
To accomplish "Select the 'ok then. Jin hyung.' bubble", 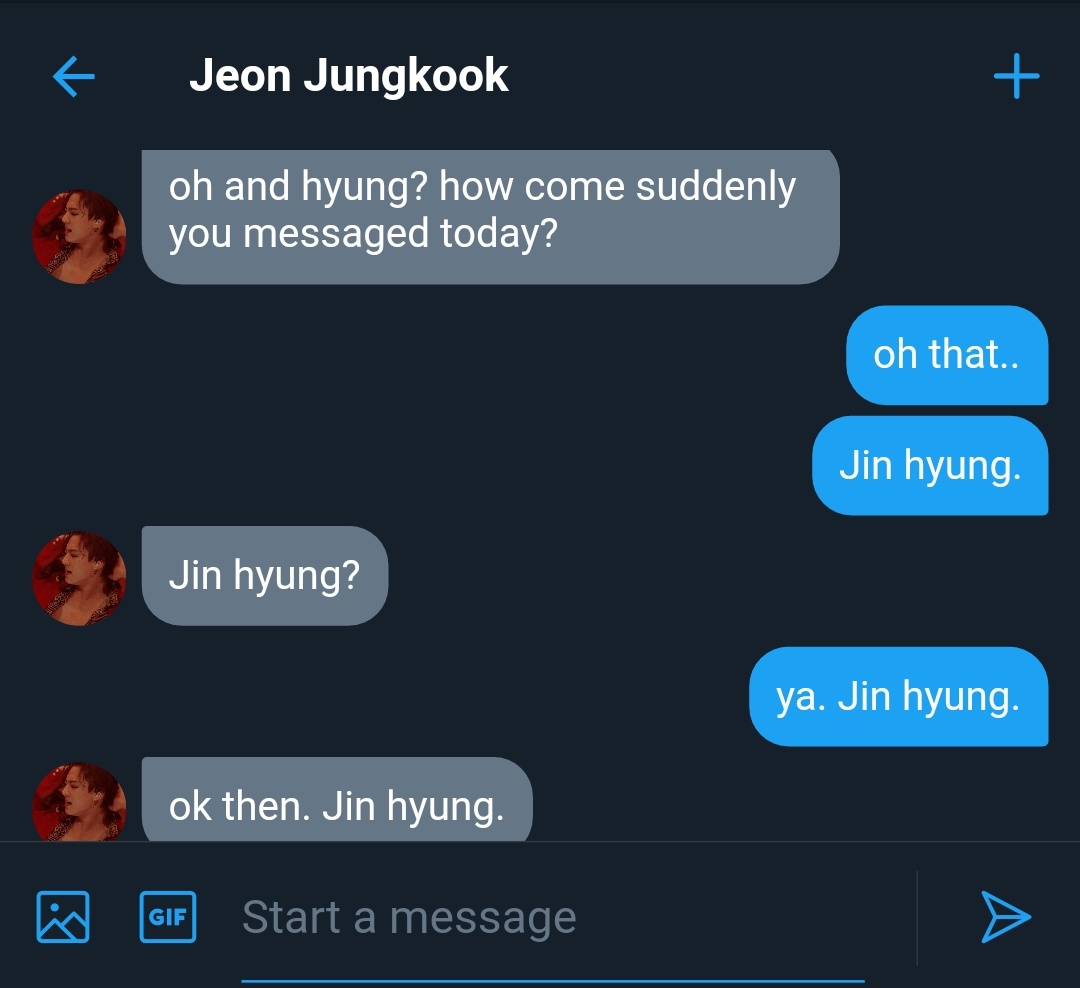I will coord(337,799).
